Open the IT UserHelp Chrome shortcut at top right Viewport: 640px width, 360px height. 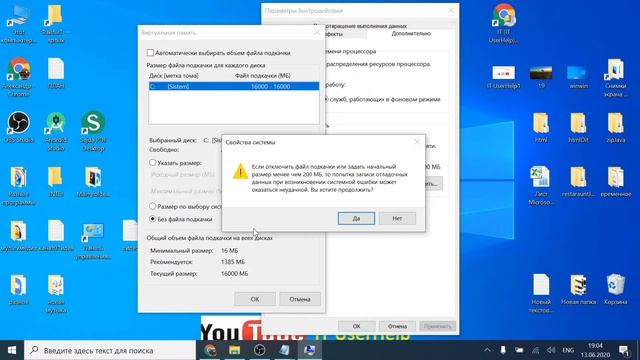coord(504,24)
